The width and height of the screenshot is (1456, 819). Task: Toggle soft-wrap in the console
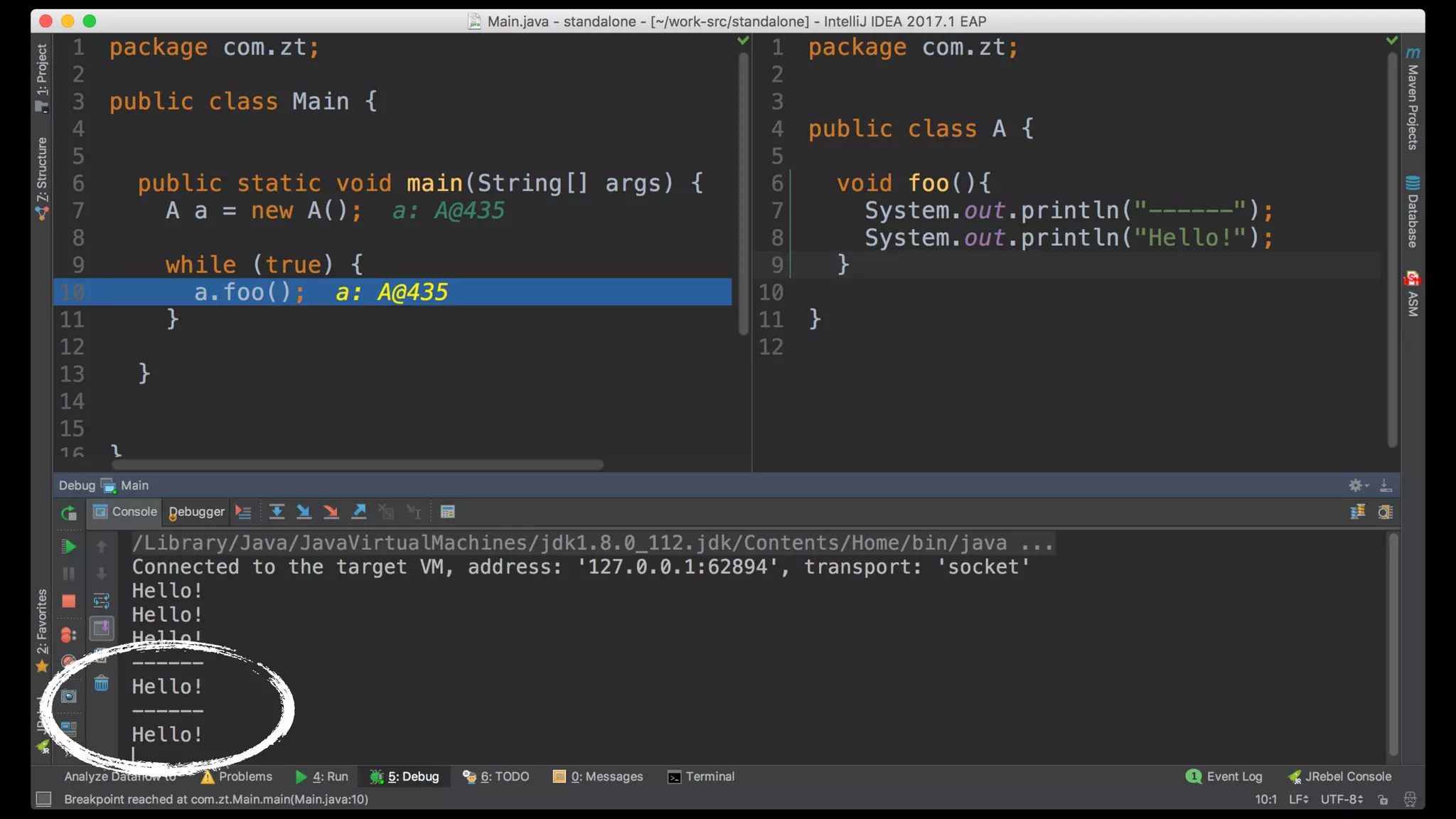pyautogui.click(x=102, y=601)
